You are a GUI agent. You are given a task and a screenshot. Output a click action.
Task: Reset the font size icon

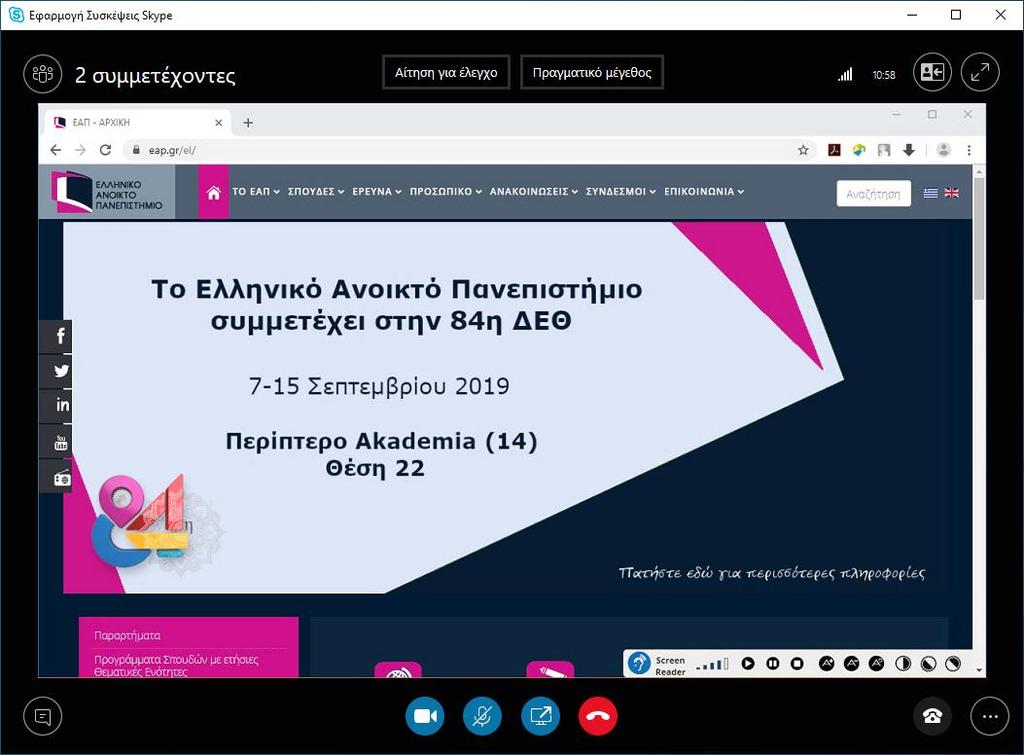876,664
